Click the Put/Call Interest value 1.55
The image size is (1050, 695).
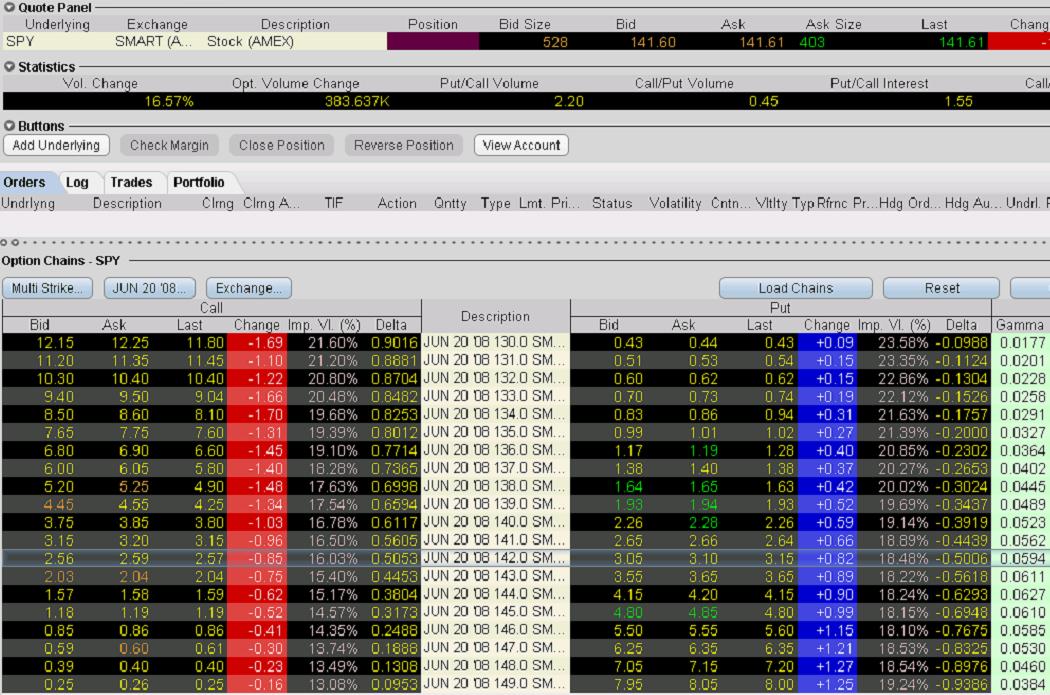958,101
